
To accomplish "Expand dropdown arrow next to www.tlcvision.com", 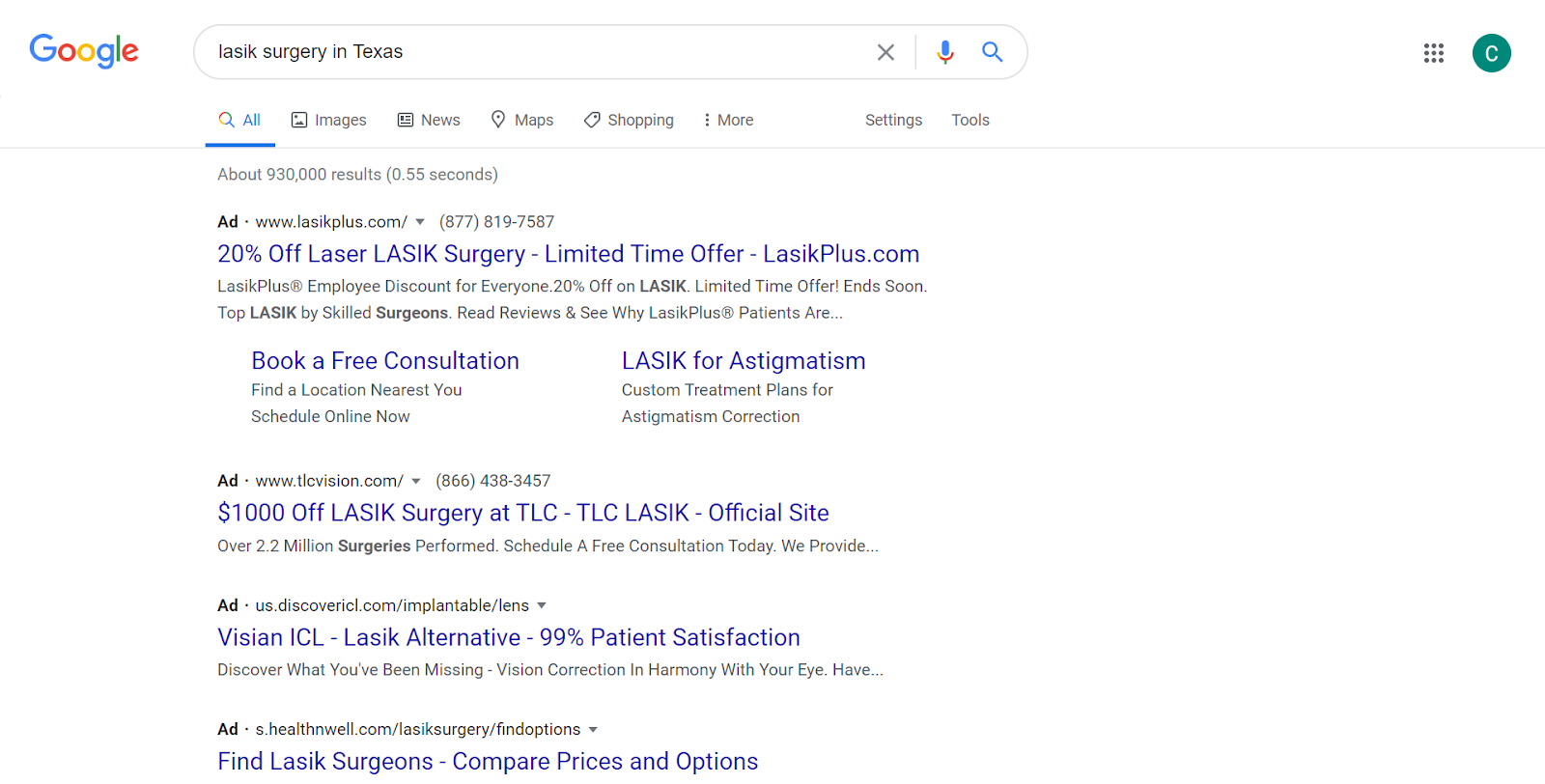I will click(416, 481).
